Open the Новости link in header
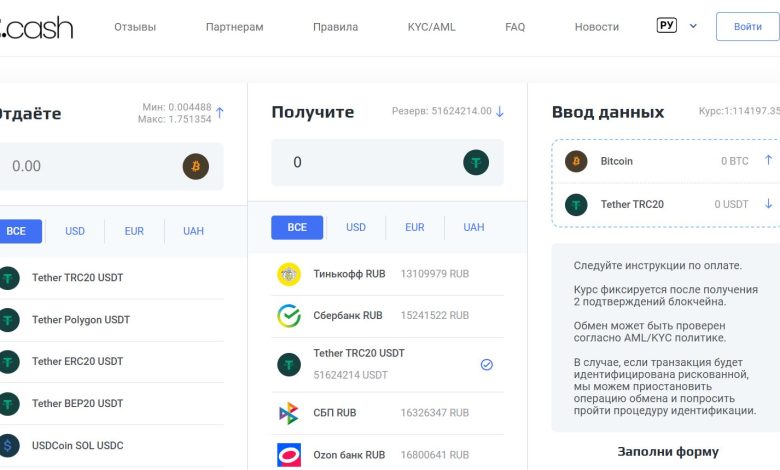780x470 pixels. tap(596, 27)
